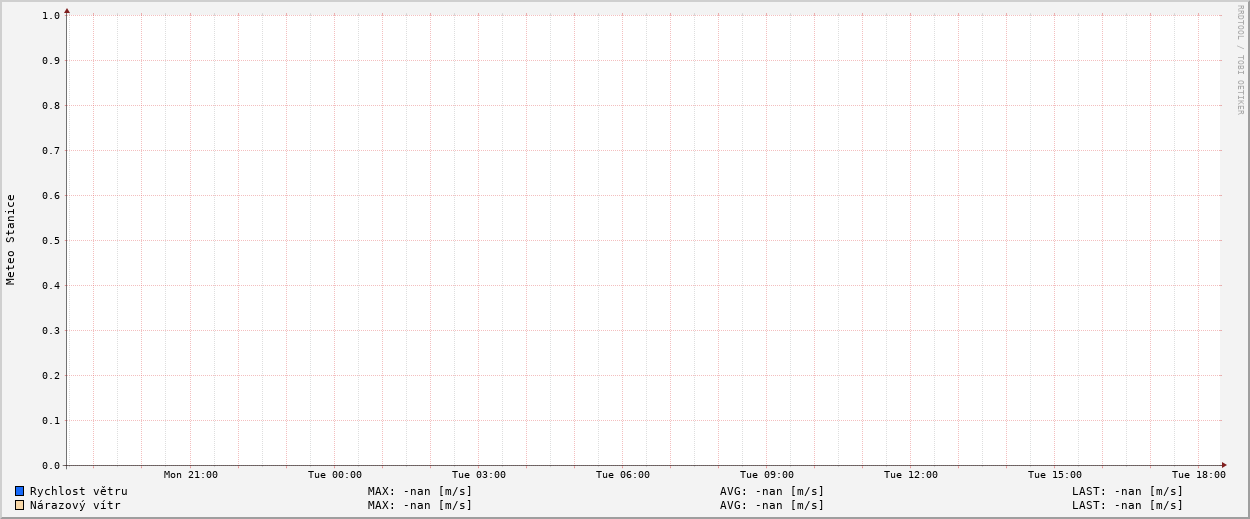Click the RRDTOOL / TOBI OETIKER watermark
The height and width of the screenshot is (519, 1250).
tap(1240, 60)
